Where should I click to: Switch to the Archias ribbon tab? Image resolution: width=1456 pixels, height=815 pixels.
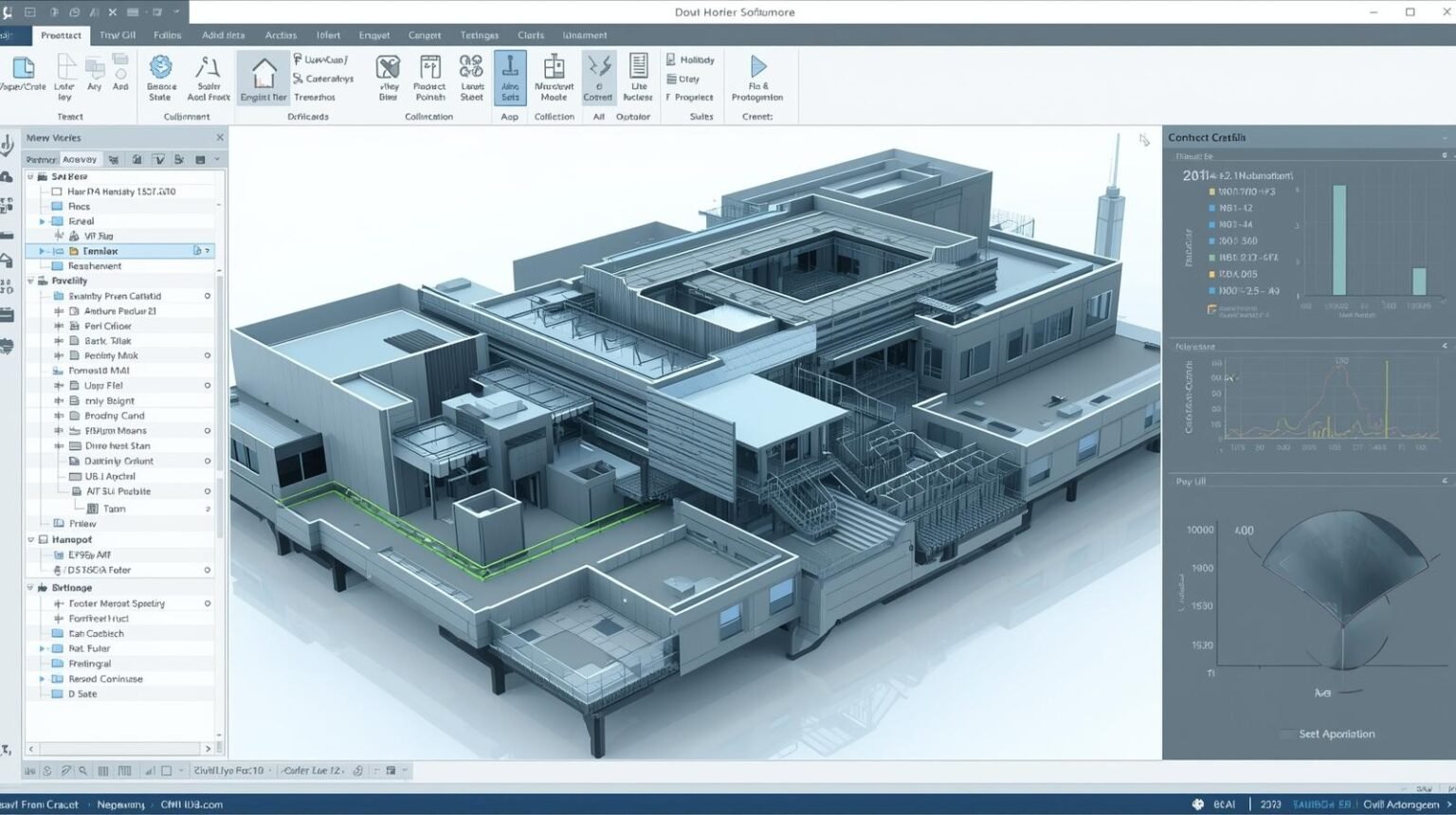tap(280, 34)
